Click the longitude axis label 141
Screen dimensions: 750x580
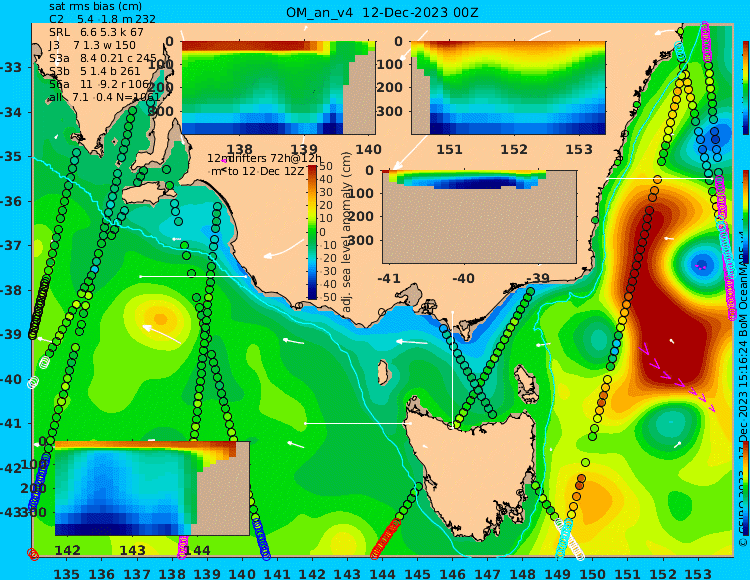click(277, 573)
